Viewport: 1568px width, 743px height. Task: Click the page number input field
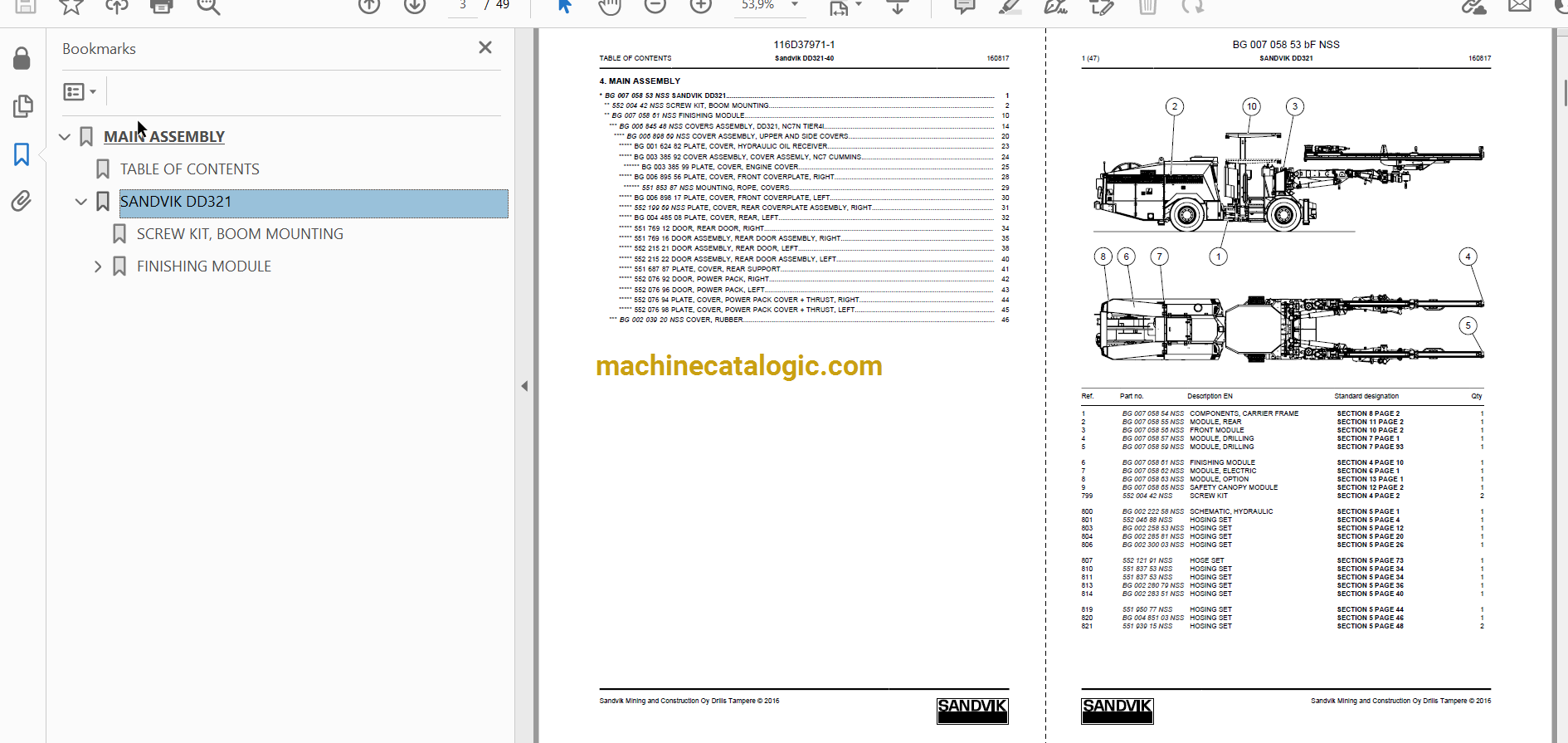[x=463, y=7]
